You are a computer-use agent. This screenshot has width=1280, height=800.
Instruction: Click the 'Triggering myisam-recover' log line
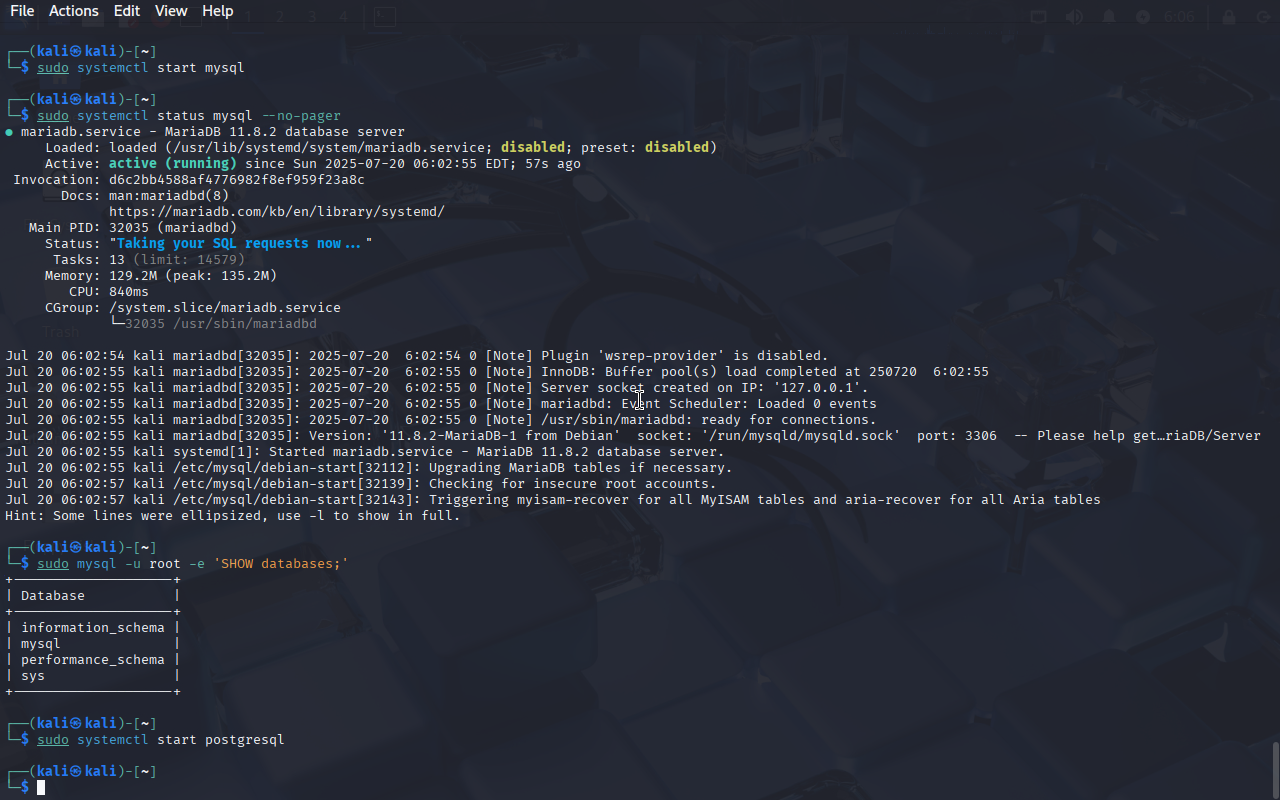(x=553, y=500)
